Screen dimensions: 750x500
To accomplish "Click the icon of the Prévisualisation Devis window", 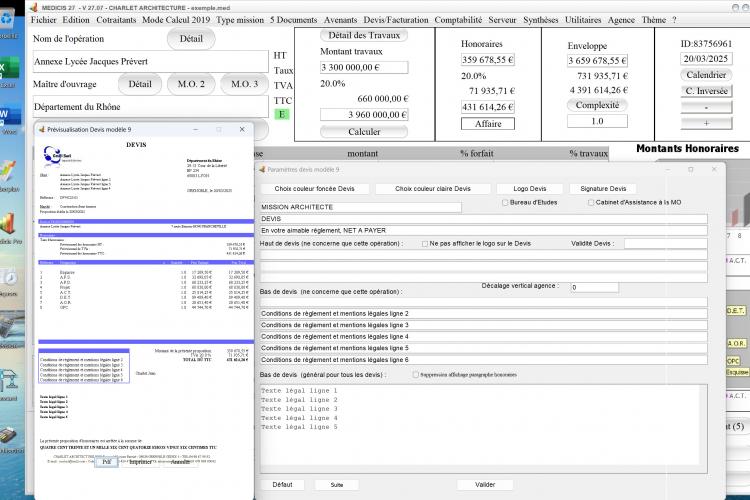I will [x=41, y=129].
